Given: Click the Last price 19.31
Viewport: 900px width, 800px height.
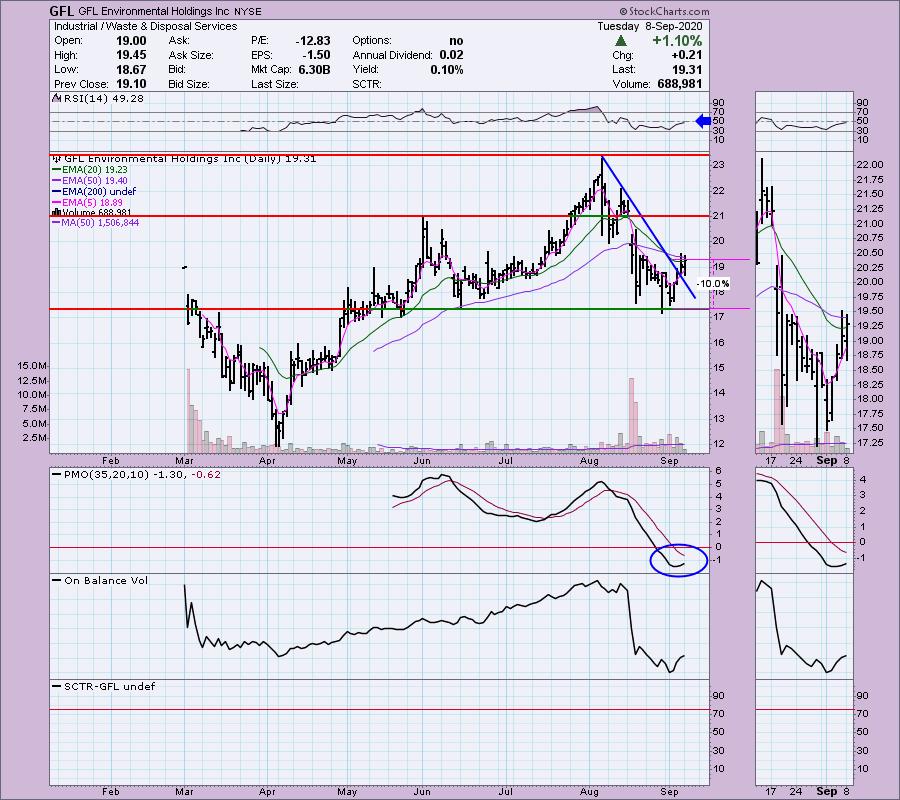Looking at the screenshot, I should pyautogui.click(x=687, y=69).
